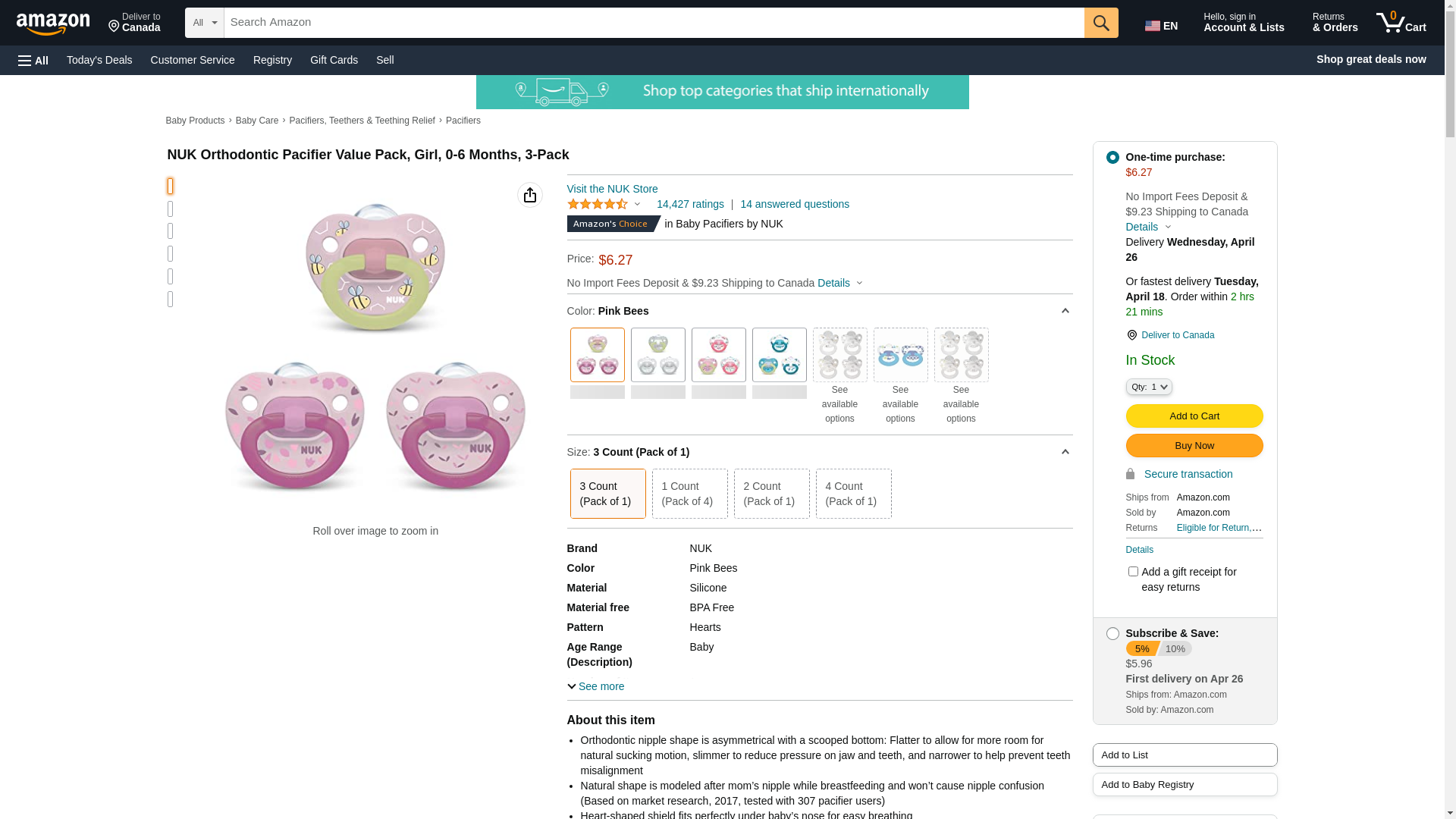Click the Amazon logo
The height and width of the screenshot is (819, 1456).
53,24
